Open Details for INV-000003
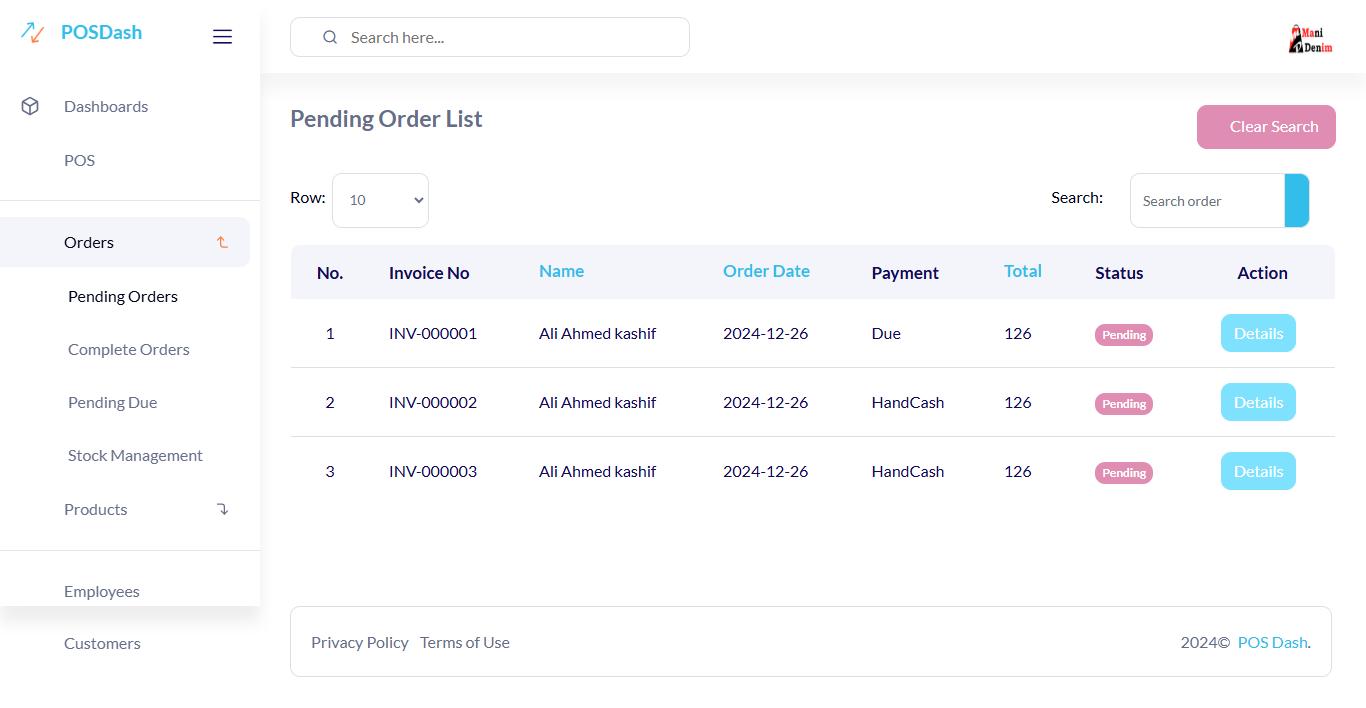 pos(1258,471)
